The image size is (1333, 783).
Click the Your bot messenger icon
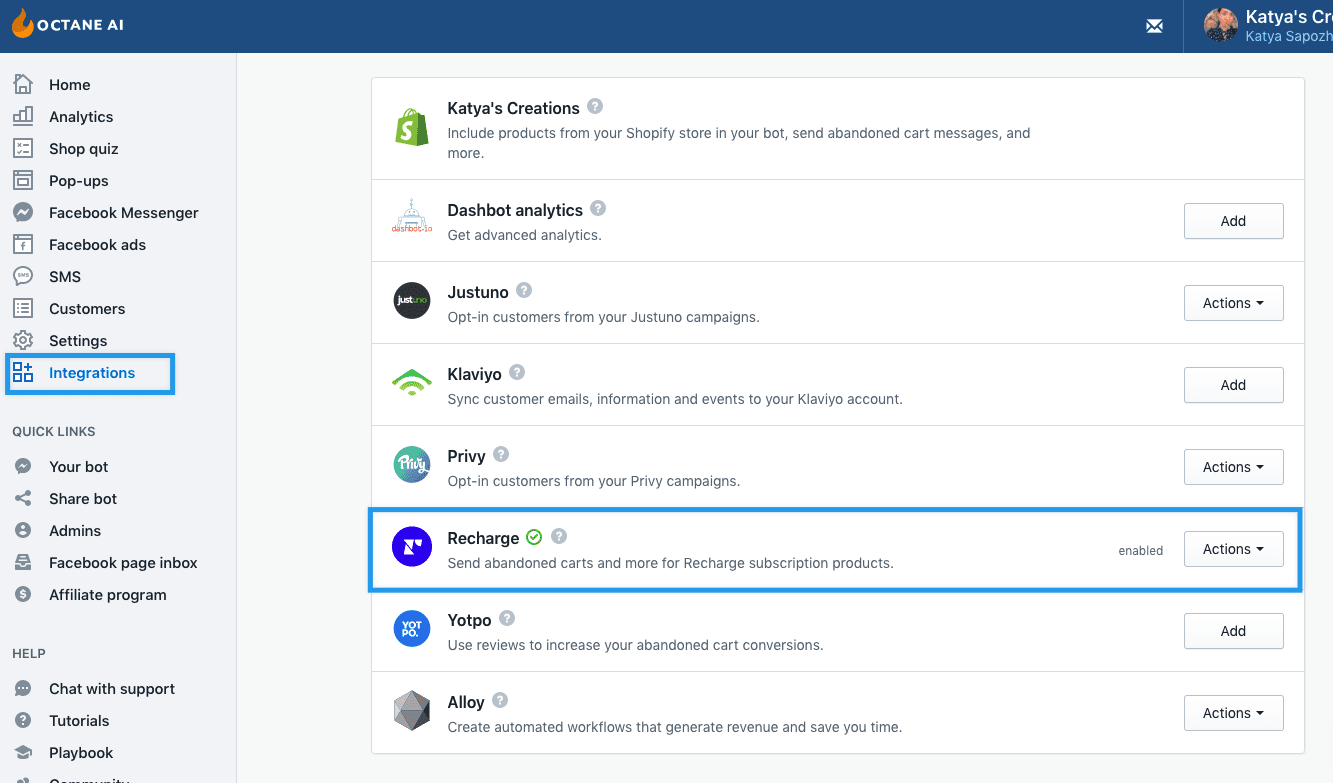click(23, 466)
